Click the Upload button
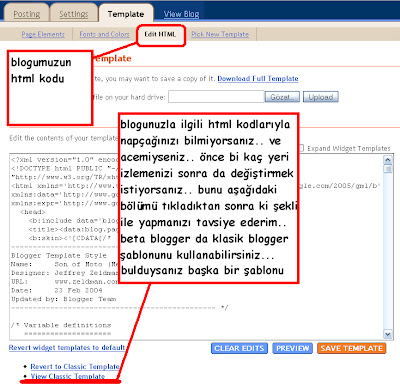This screenshot has height=385, width=400. [x=321, y=97]
